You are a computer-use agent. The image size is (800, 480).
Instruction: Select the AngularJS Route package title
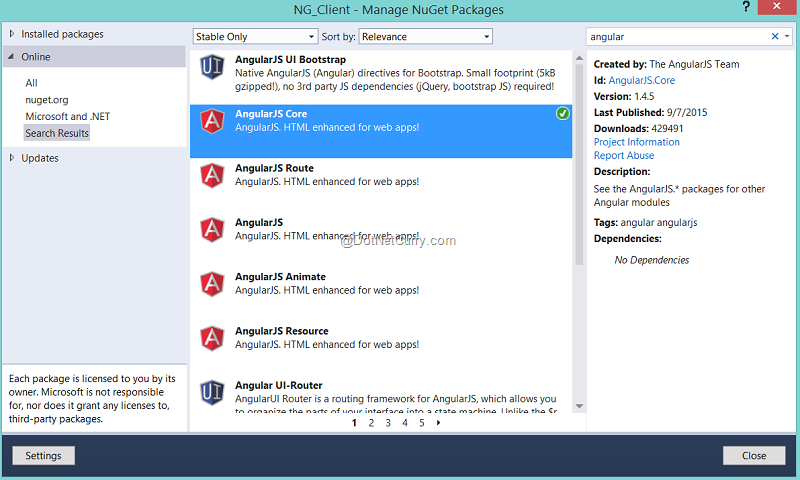click(x=274, y=168)
